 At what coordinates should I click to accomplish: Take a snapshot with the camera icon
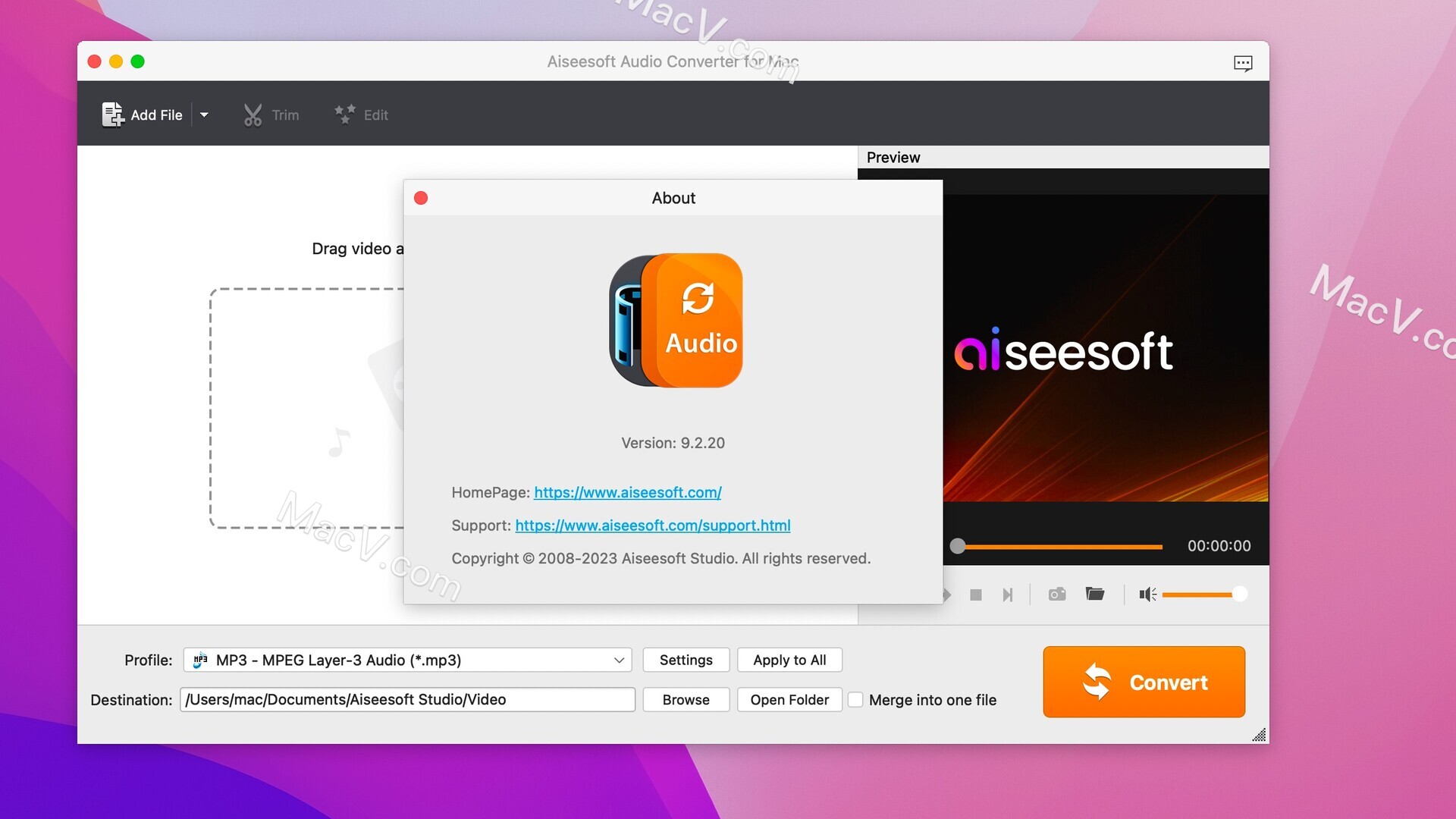point(1057,594)
